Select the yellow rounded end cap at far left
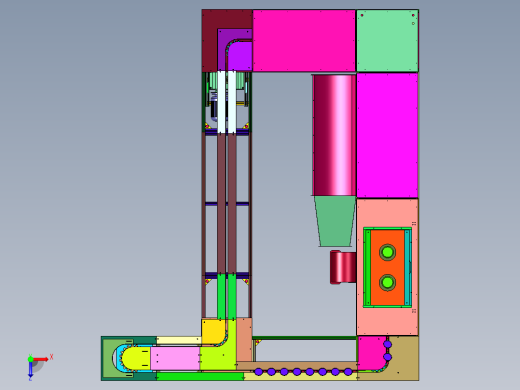 [x=136, y=358]
